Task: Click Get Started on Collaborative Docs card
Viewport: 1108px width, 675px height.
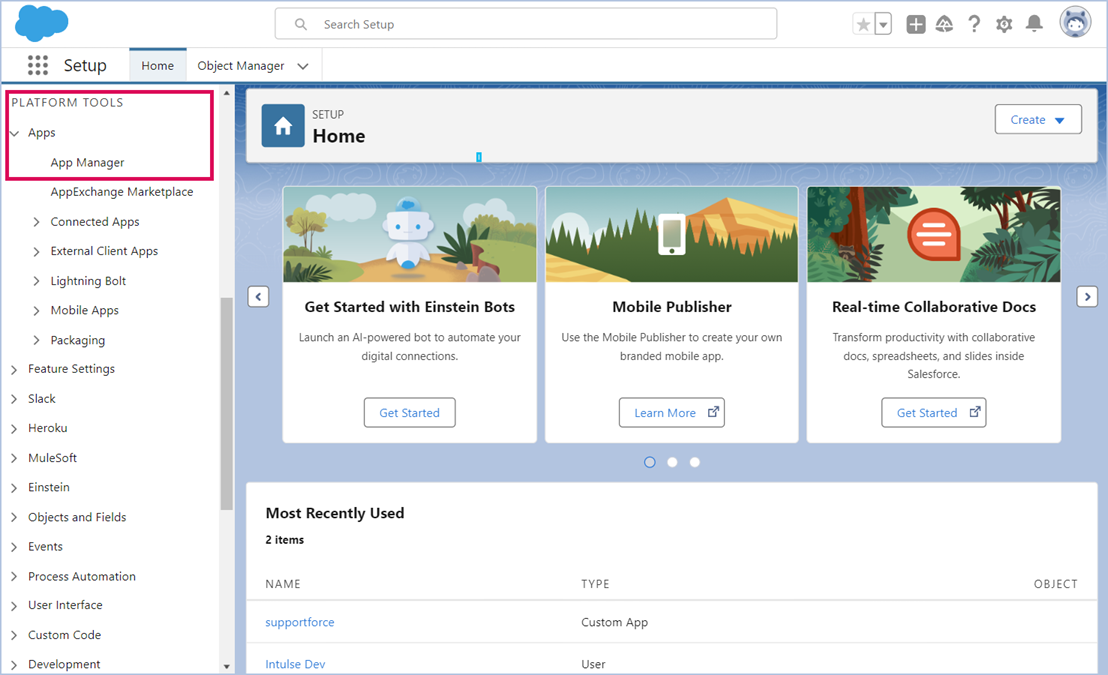Action: (933, 413)
